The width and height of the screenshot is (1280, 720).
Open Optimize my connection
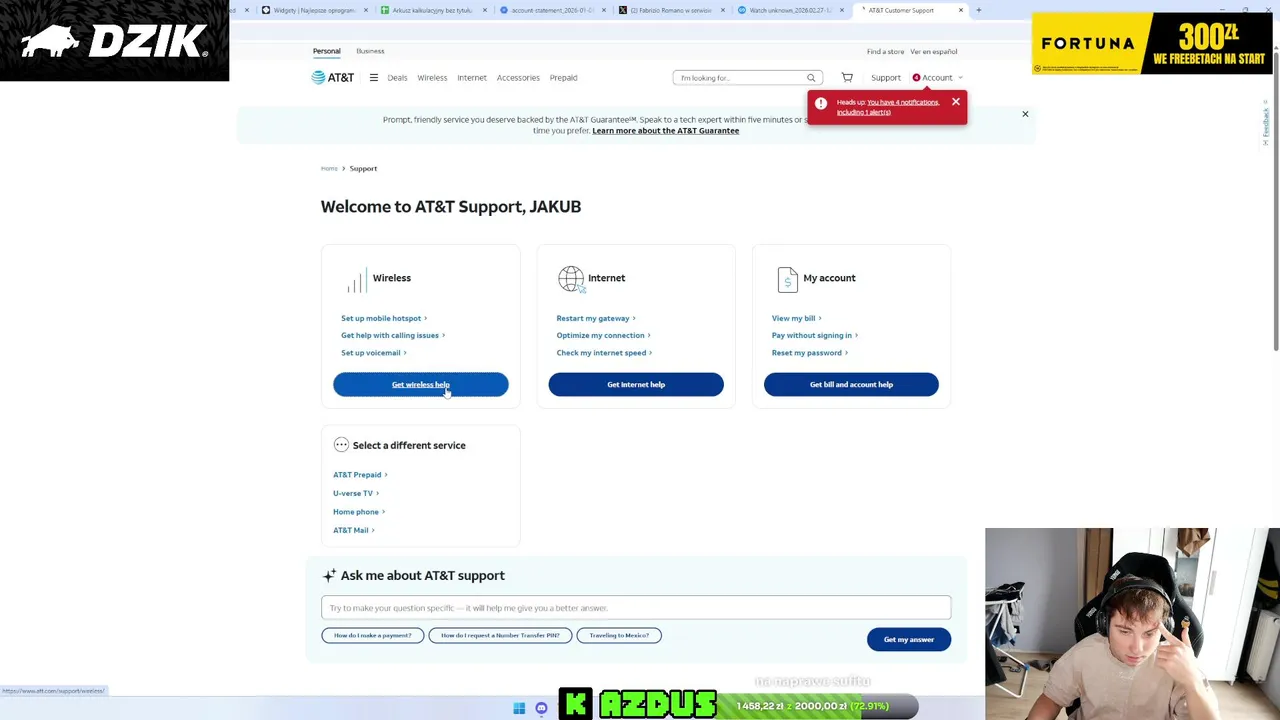point(604,335)
